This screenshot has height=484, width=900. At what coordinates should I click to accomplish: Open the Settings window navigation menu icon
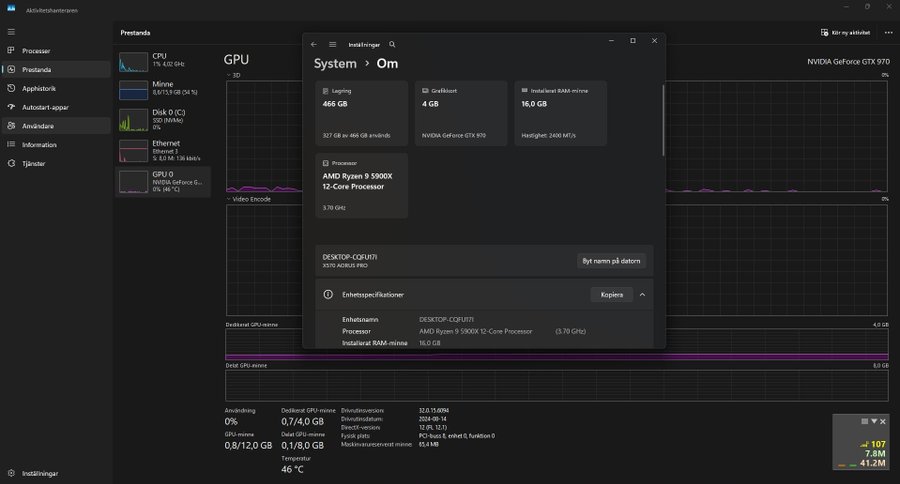[x=332, y=44]
